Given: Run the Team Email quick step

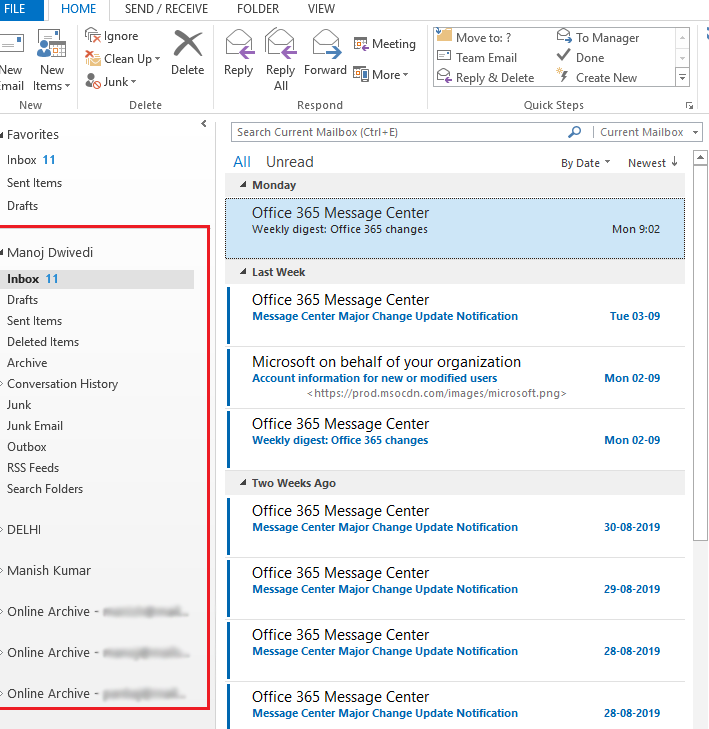Looking at the screenshot, I should pyautogui.click(x=477, y=58).
